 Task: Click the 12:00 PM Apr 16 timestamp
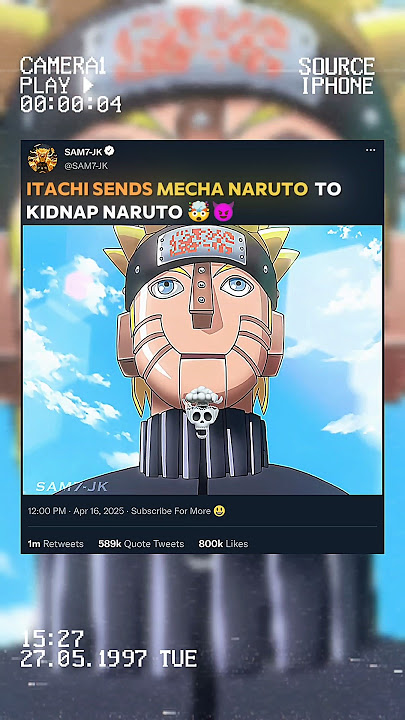click(x=76, y=511)
